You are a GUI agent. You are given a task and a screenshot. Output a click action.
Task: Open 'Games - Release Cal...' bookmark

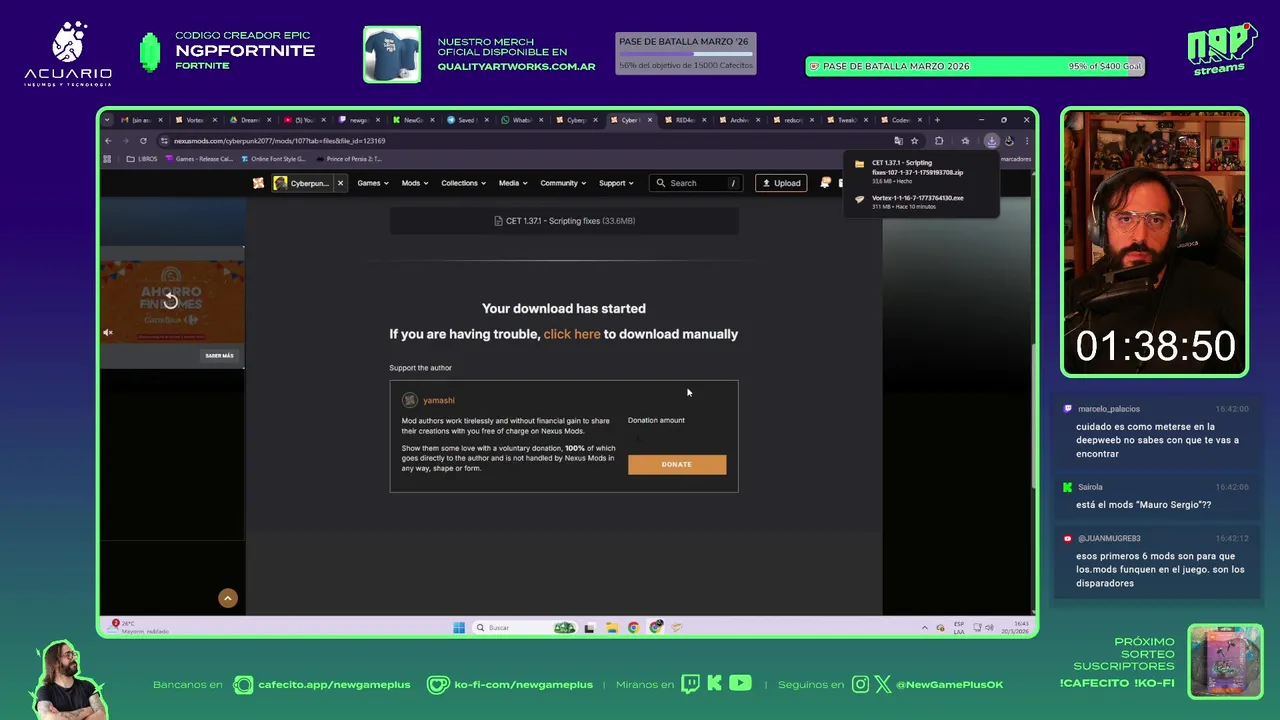(x=199, y=159)
